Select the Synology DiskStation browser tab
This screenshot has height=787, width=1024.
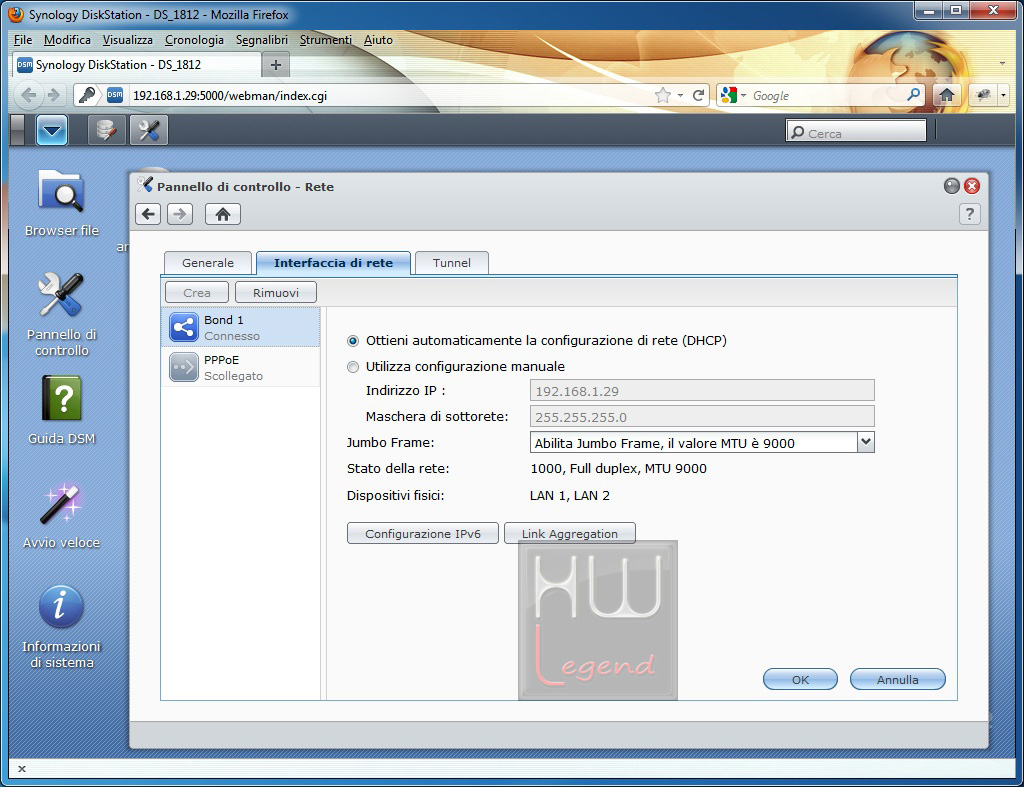pyautogui.click(x=136, y=65)
